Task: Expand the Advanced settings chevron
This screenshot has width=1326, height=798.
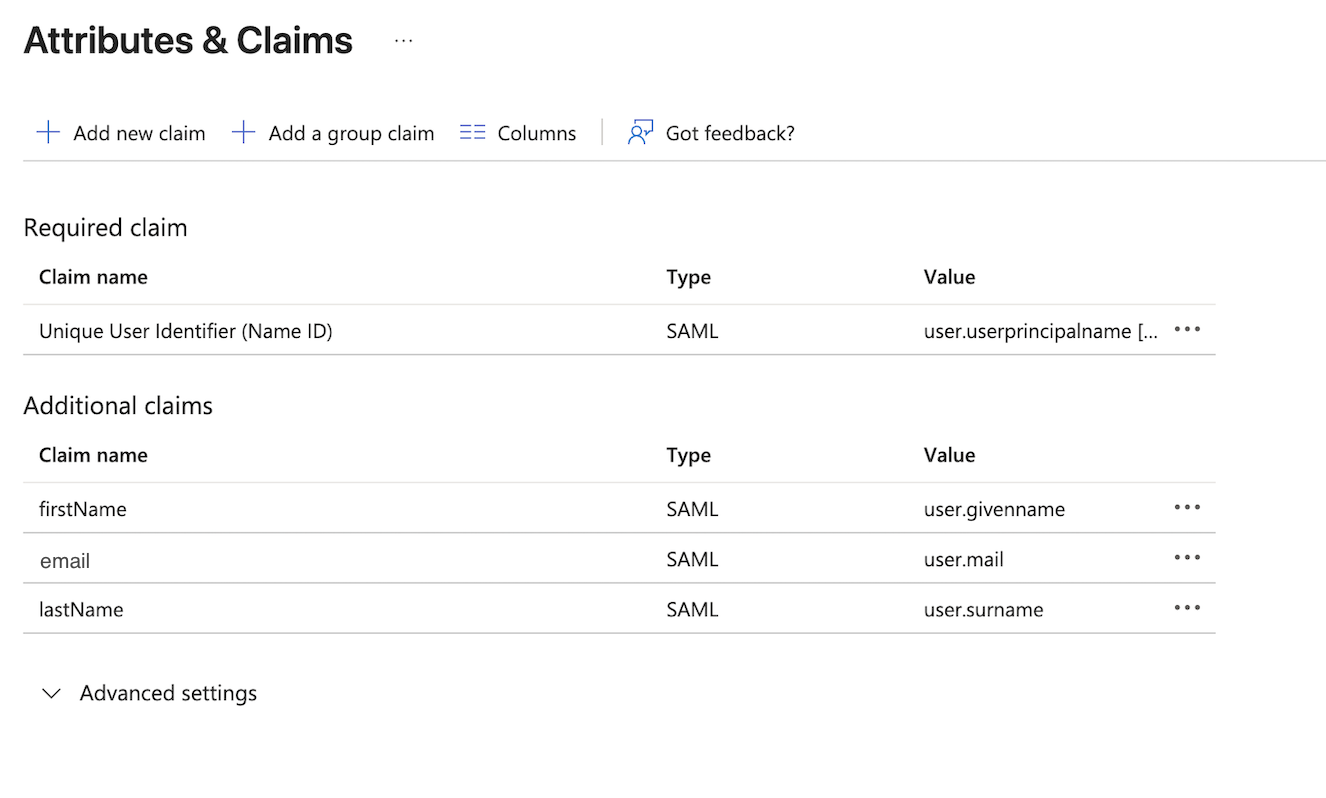Action: (51, 693)
